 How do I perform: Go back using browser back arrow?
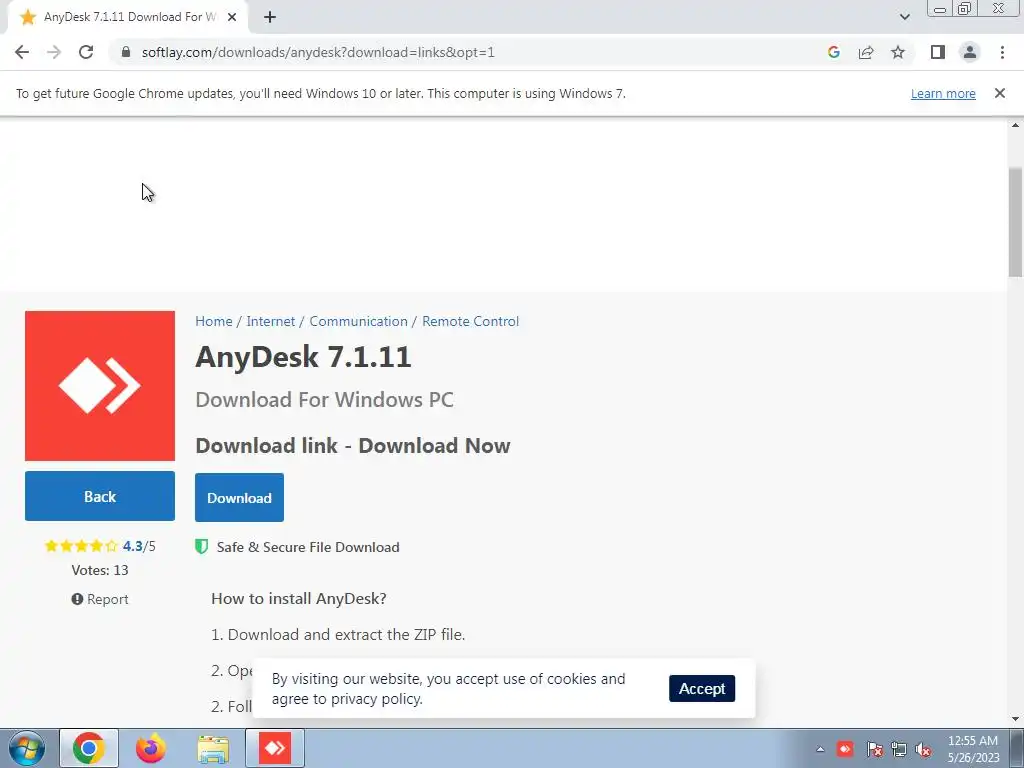click(22, 52)
